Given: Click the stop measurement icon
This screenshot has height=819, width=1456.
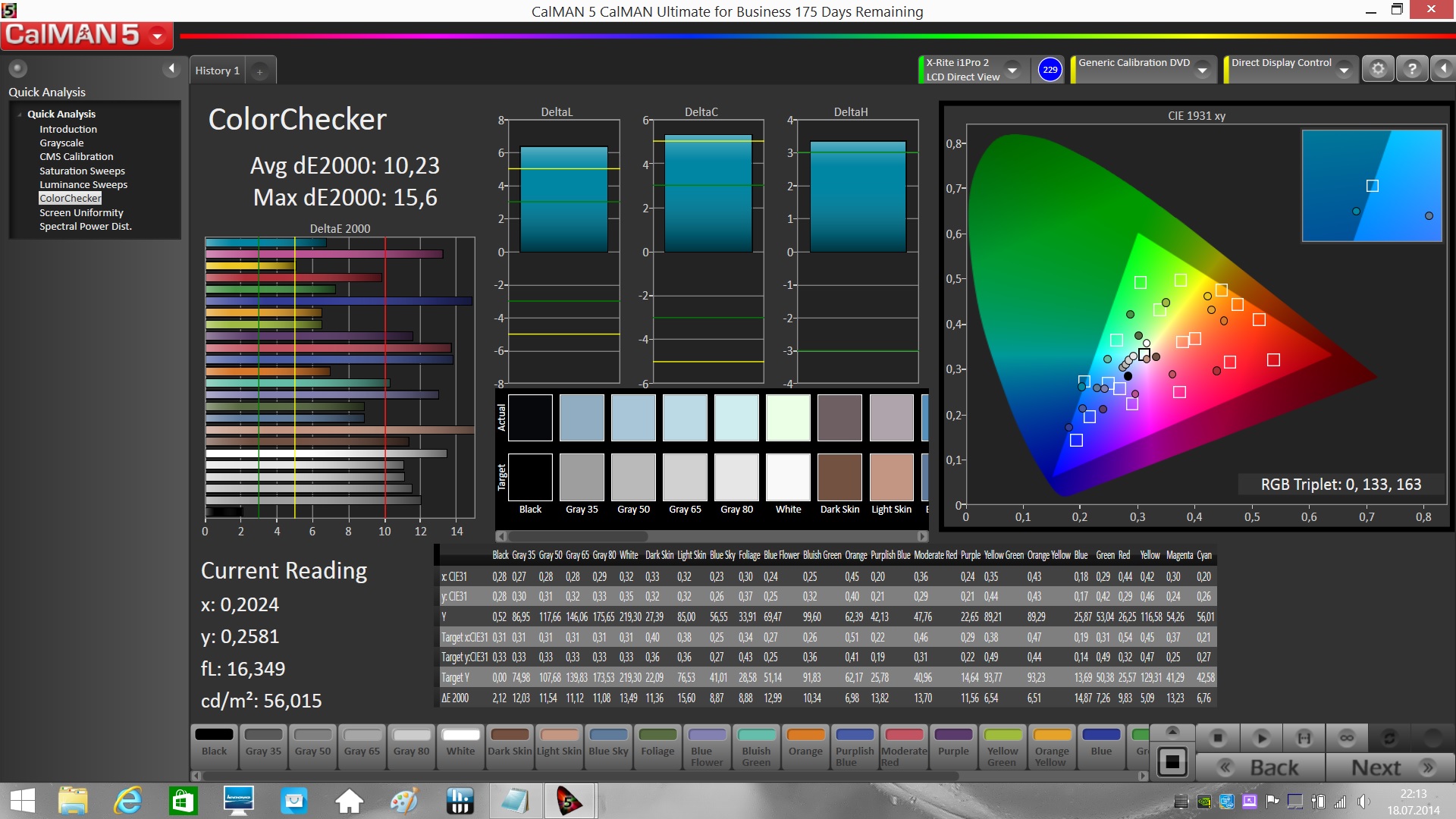Looking at the screenshot, I should click(x=1218, y=737).
